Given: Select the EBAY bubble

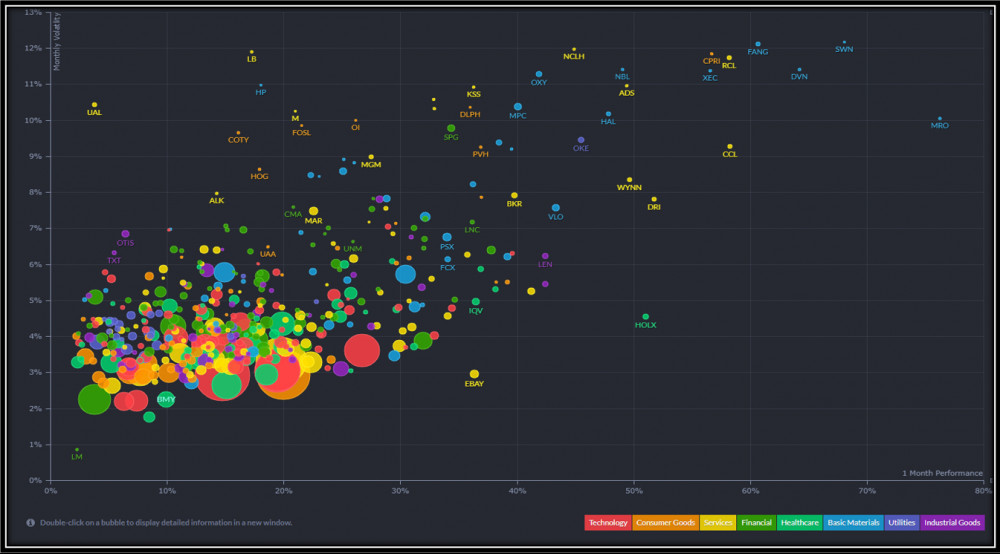Looking at the screenshot, I should click(474, 374).
